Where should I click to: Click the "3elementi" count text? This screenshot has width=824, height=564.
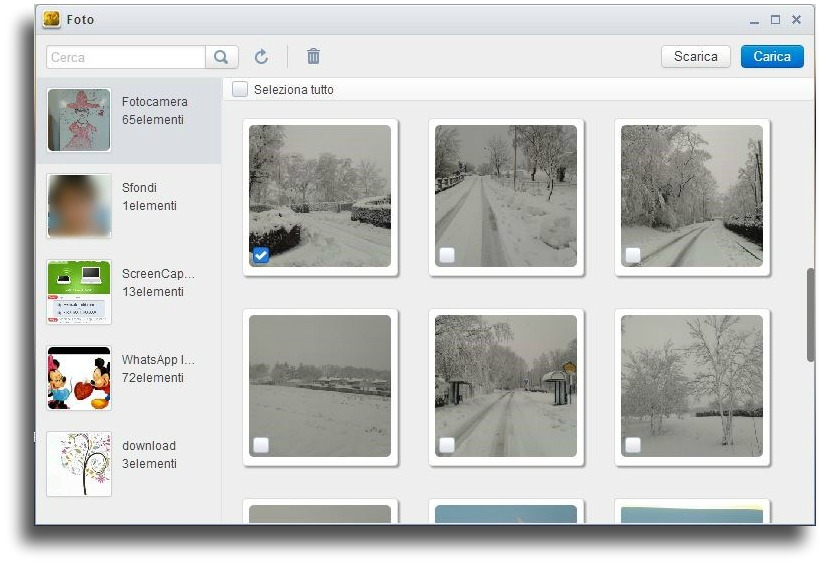coord(149,464)
